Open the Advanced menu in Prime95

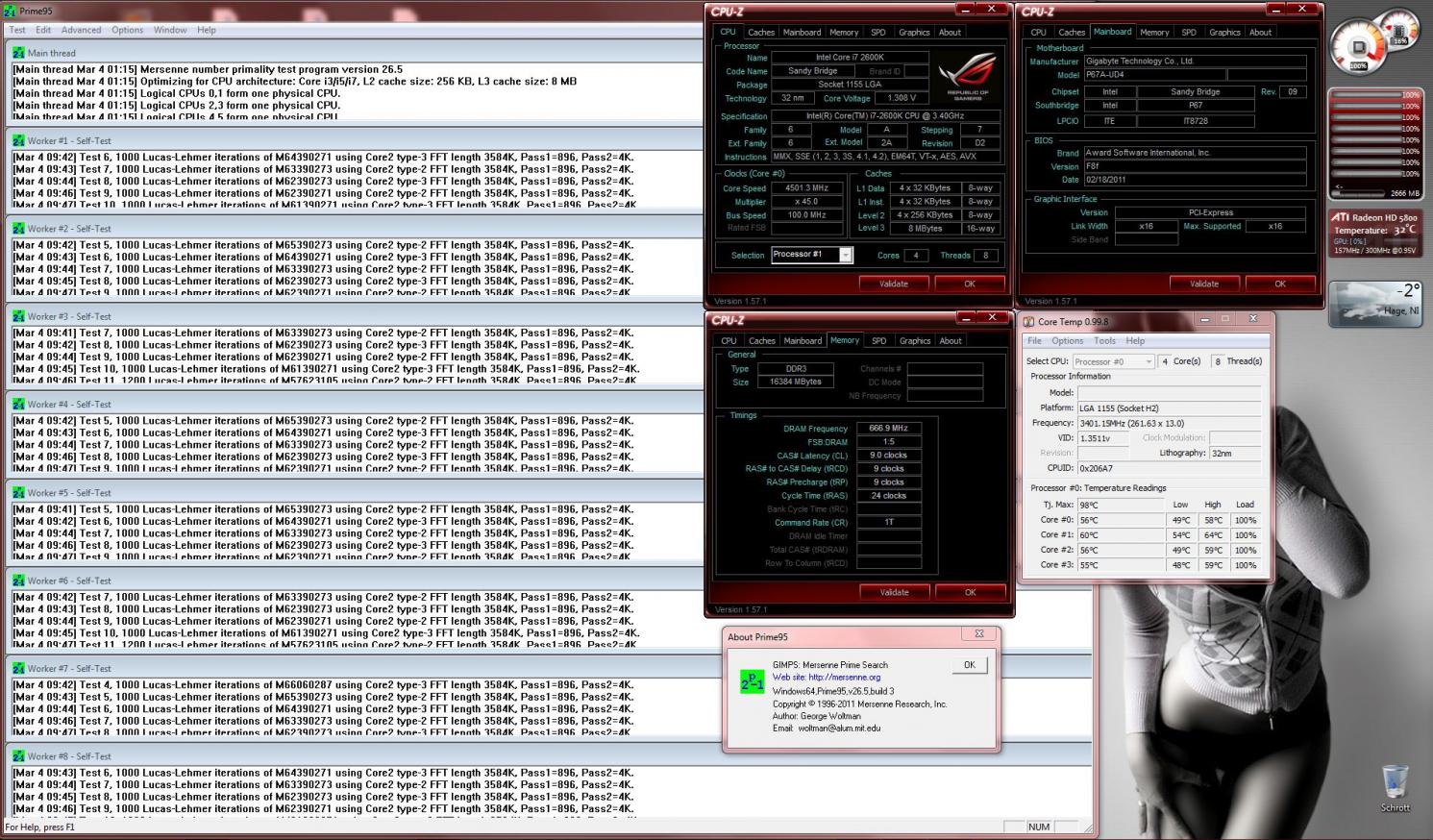tap(81, 30)
